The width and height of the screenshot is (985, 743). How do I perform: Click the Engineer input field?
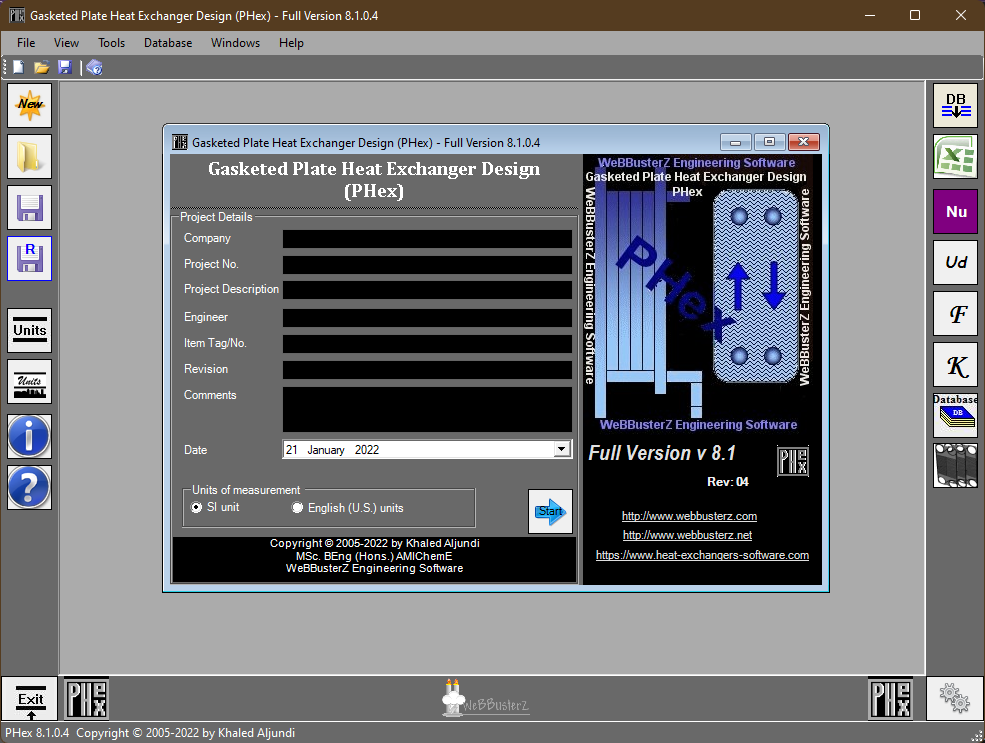point(427,318)
